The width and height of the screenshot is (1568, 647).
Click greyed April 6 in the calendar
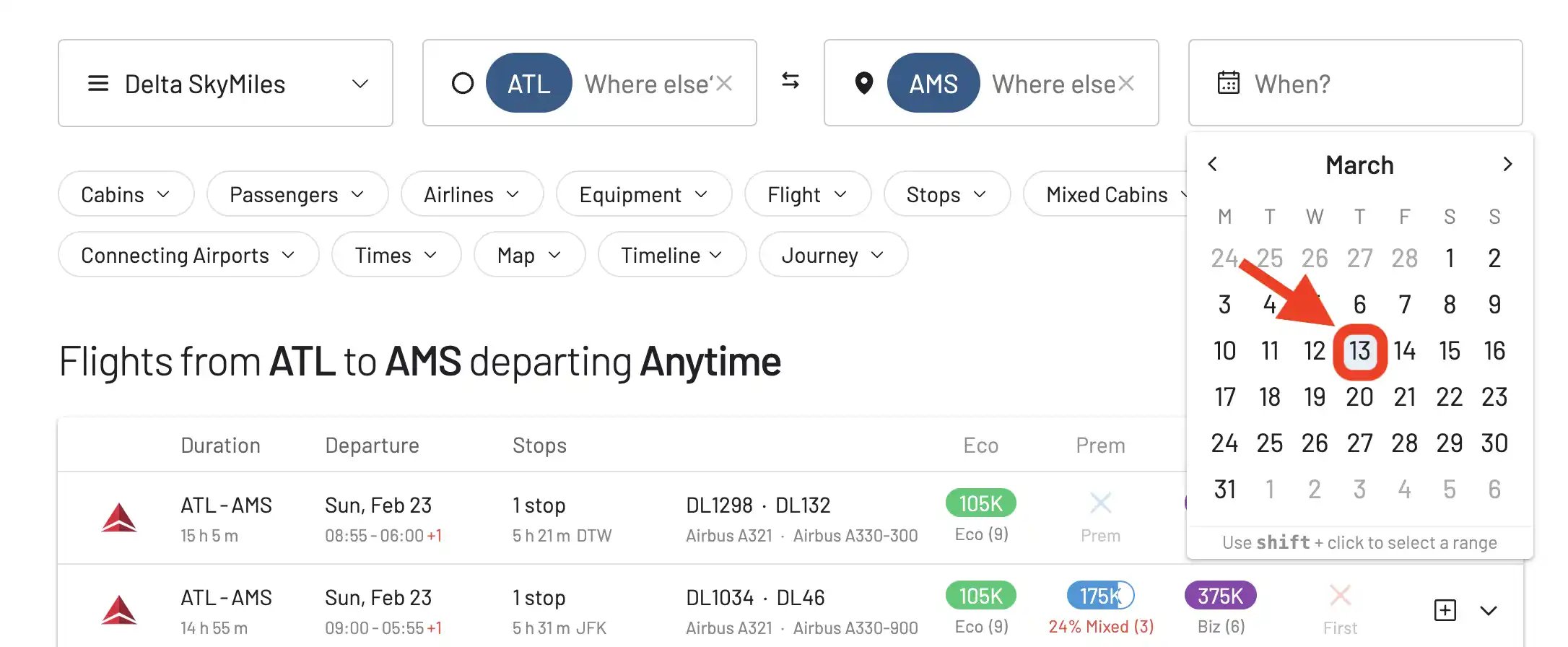pyautogui.click(x=1494, y=490)
